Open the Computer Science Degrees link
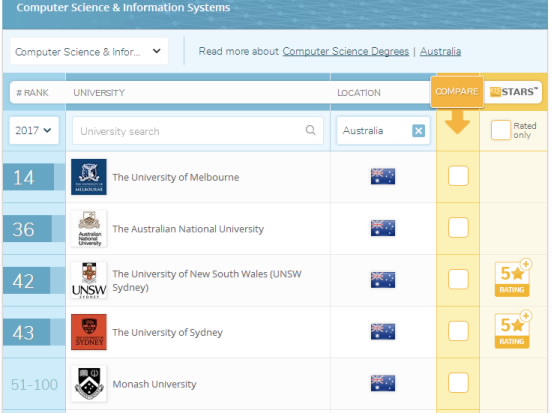Viewport: 554px width, 413px height. point(346,51)
